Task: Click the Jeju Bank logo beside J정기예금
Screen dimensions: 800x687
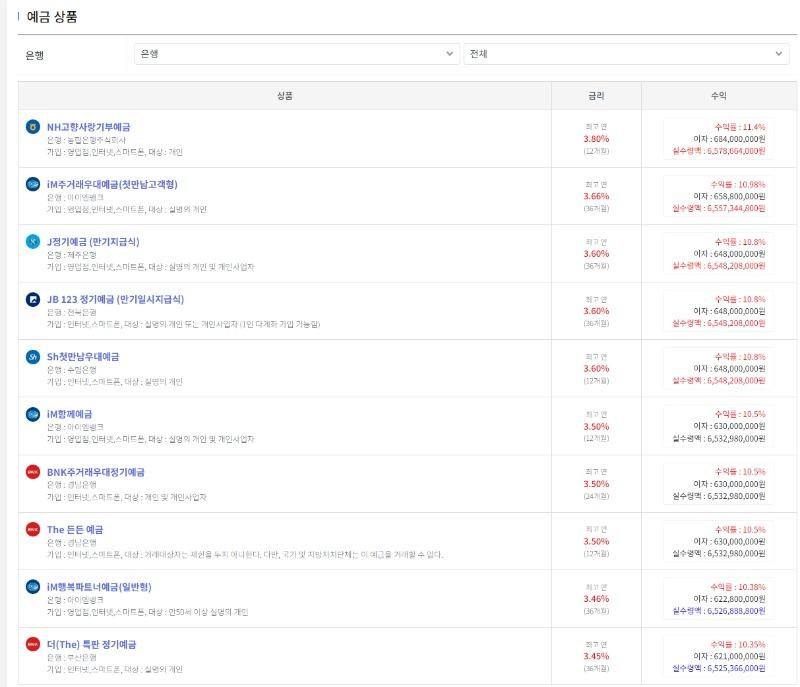Action: point(33,242)
